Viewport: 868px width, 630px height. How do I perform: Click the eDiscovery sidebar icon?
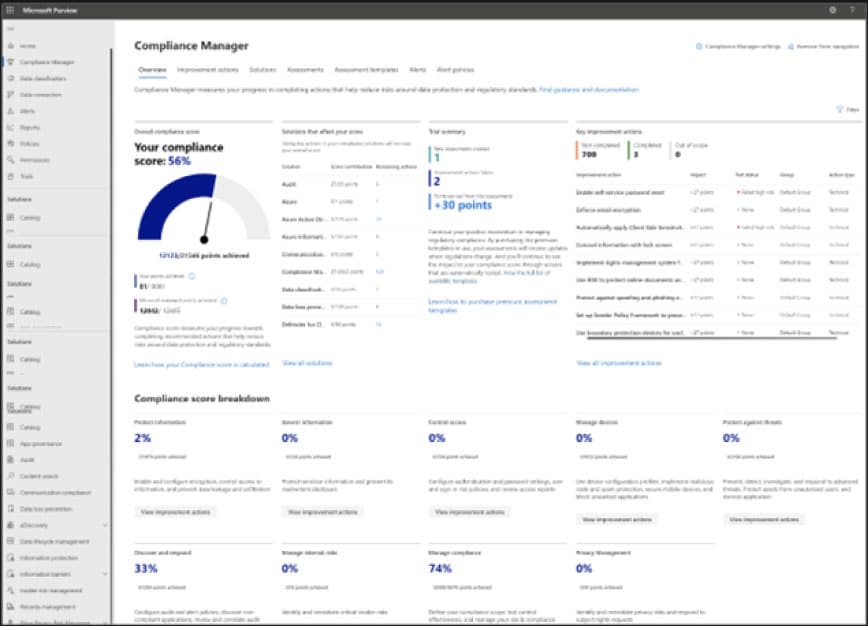click(11, 525)
